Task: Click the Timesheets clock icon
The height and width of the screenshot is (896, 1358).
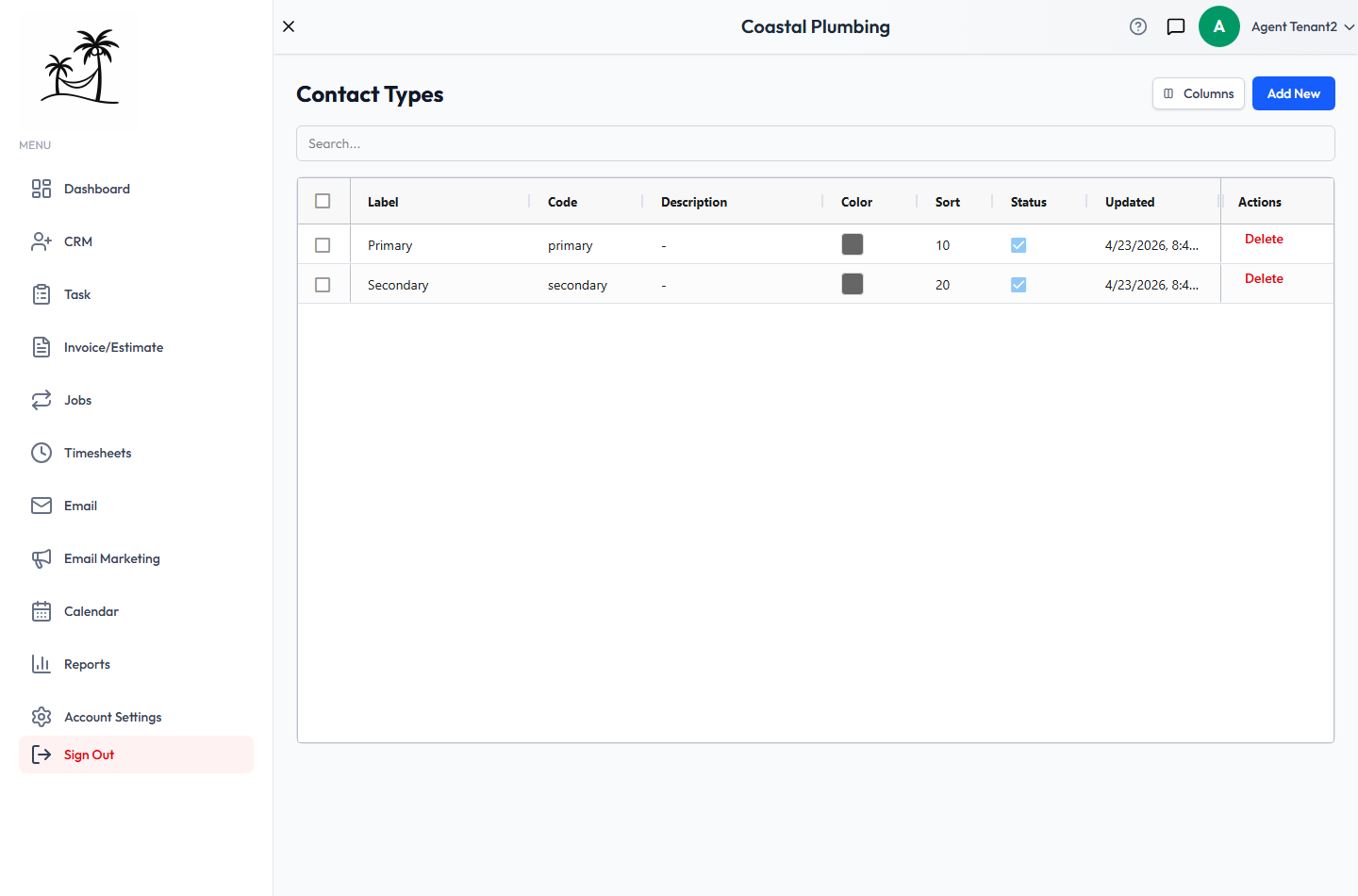Action: coord(41,453)
